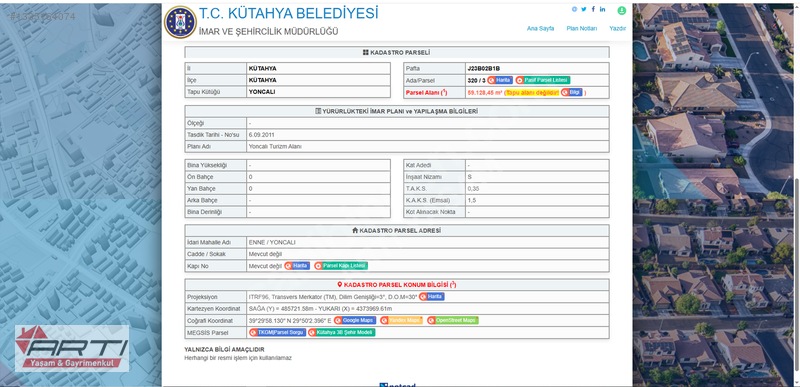Click the Bilgi button beside Parsel Alanı
The width and height of the screenshot is (800, 387).
(571, 92)
